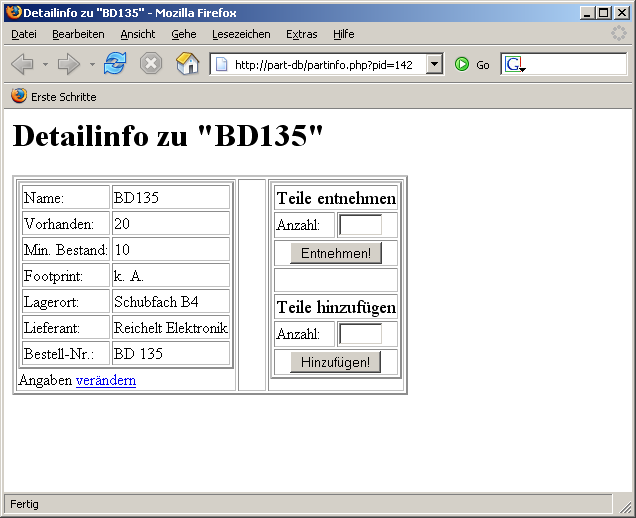Open the Hilfe menu
The image size is (636, 518).
click(x=344, y=34)
